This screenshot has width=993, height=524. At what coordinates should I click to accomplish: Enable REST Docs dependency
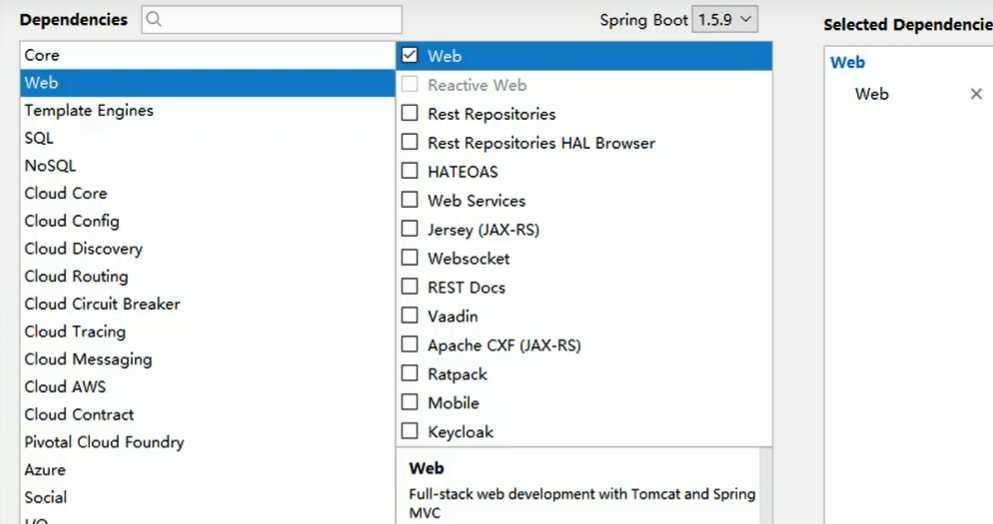point(410,286)
